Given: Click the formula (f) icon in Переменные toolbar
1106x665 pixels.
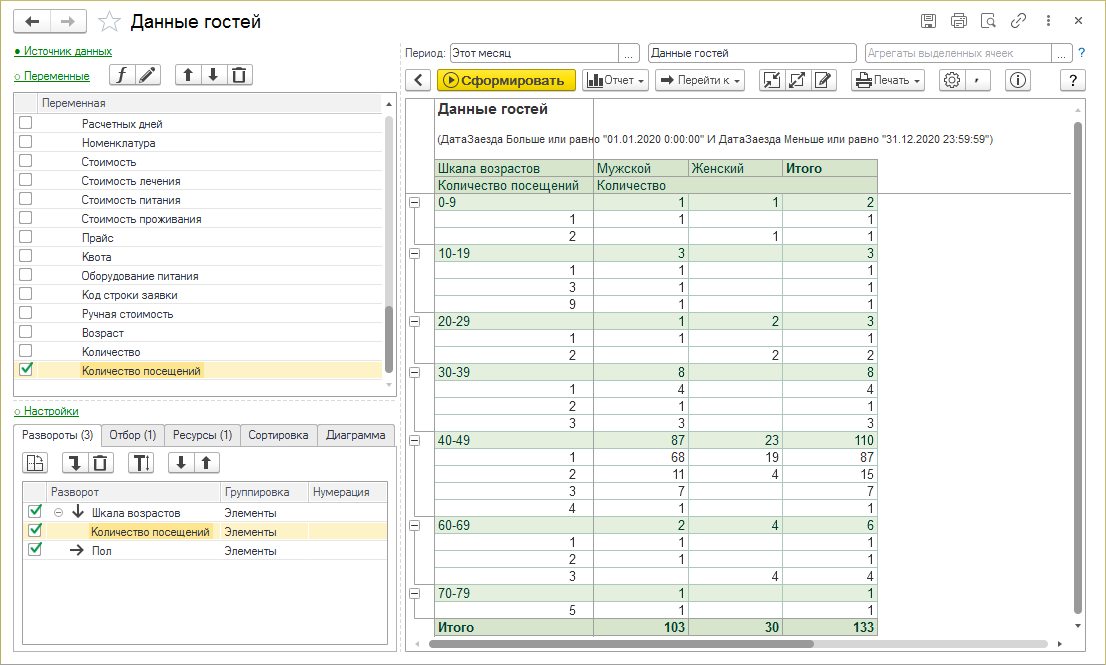Looking at the screenshot, I should coord(122,75).
